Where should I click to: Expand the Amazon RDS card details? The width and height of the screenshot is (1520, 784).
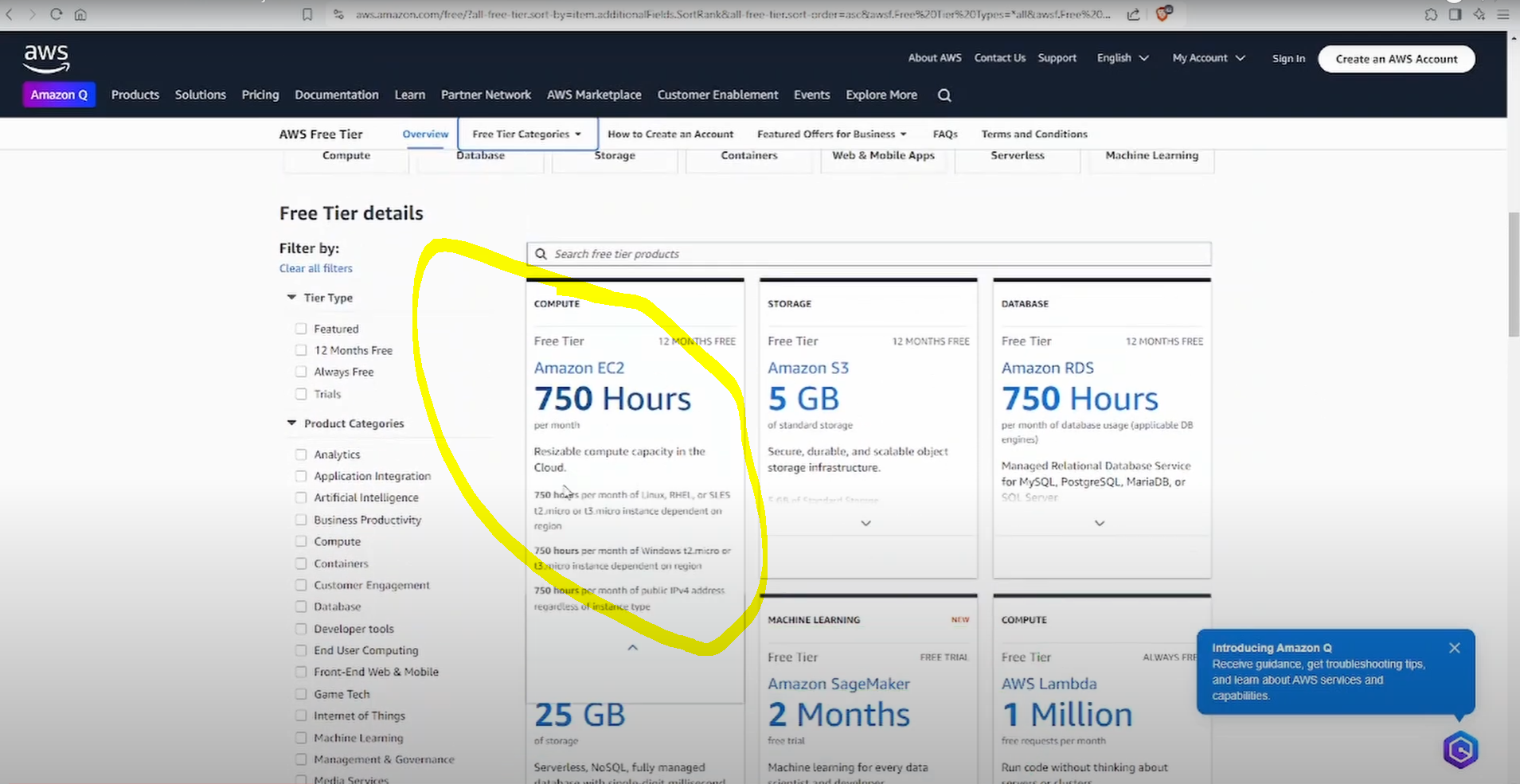[1100, 523]
